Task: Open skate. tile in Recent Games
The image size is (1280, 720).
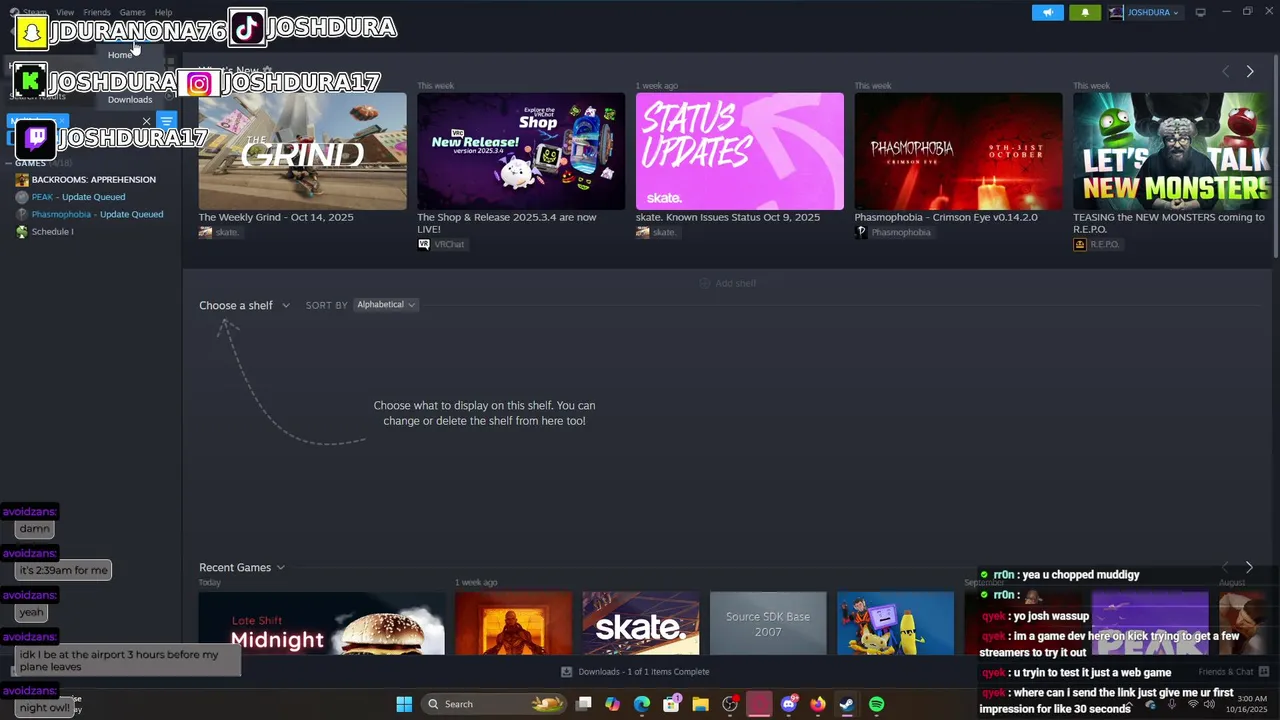Action: coord(641,623)
